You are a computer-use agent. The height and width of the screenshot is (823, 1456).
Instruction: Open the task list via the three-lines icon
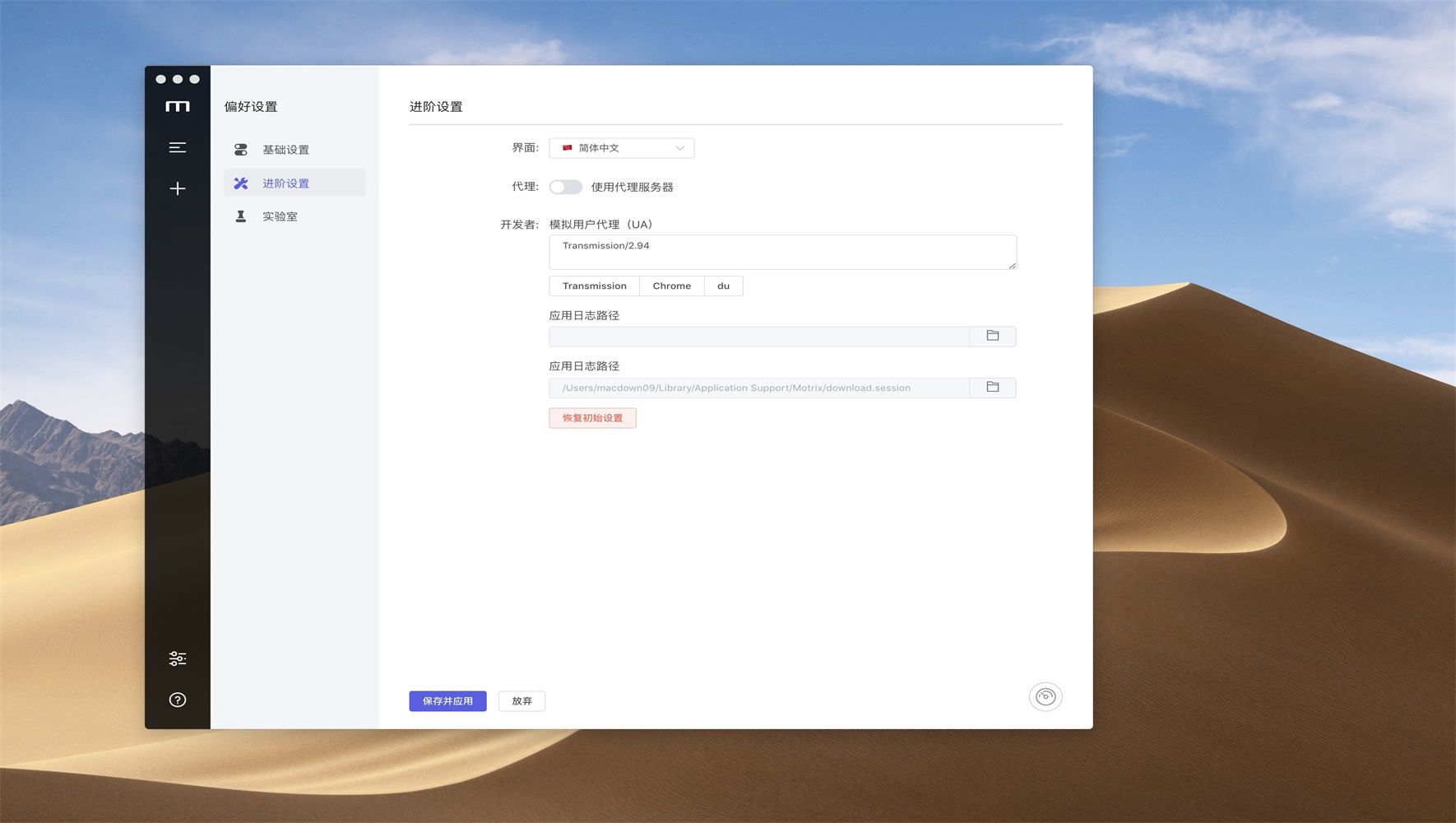coord(177,148)
